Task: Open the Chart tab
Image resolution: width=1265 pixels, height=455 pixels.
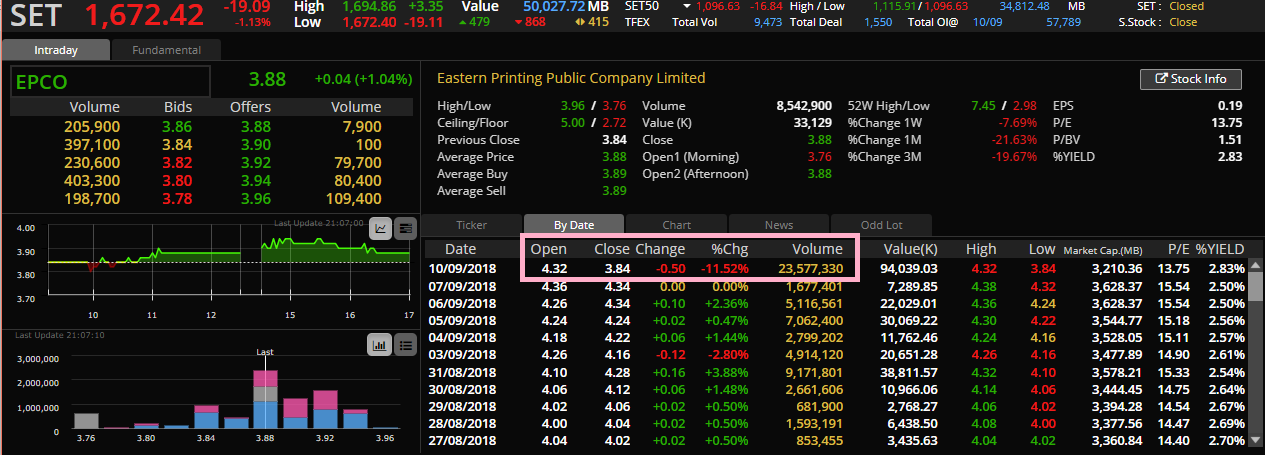Action: pyautogui.click(x=676, y=225)
